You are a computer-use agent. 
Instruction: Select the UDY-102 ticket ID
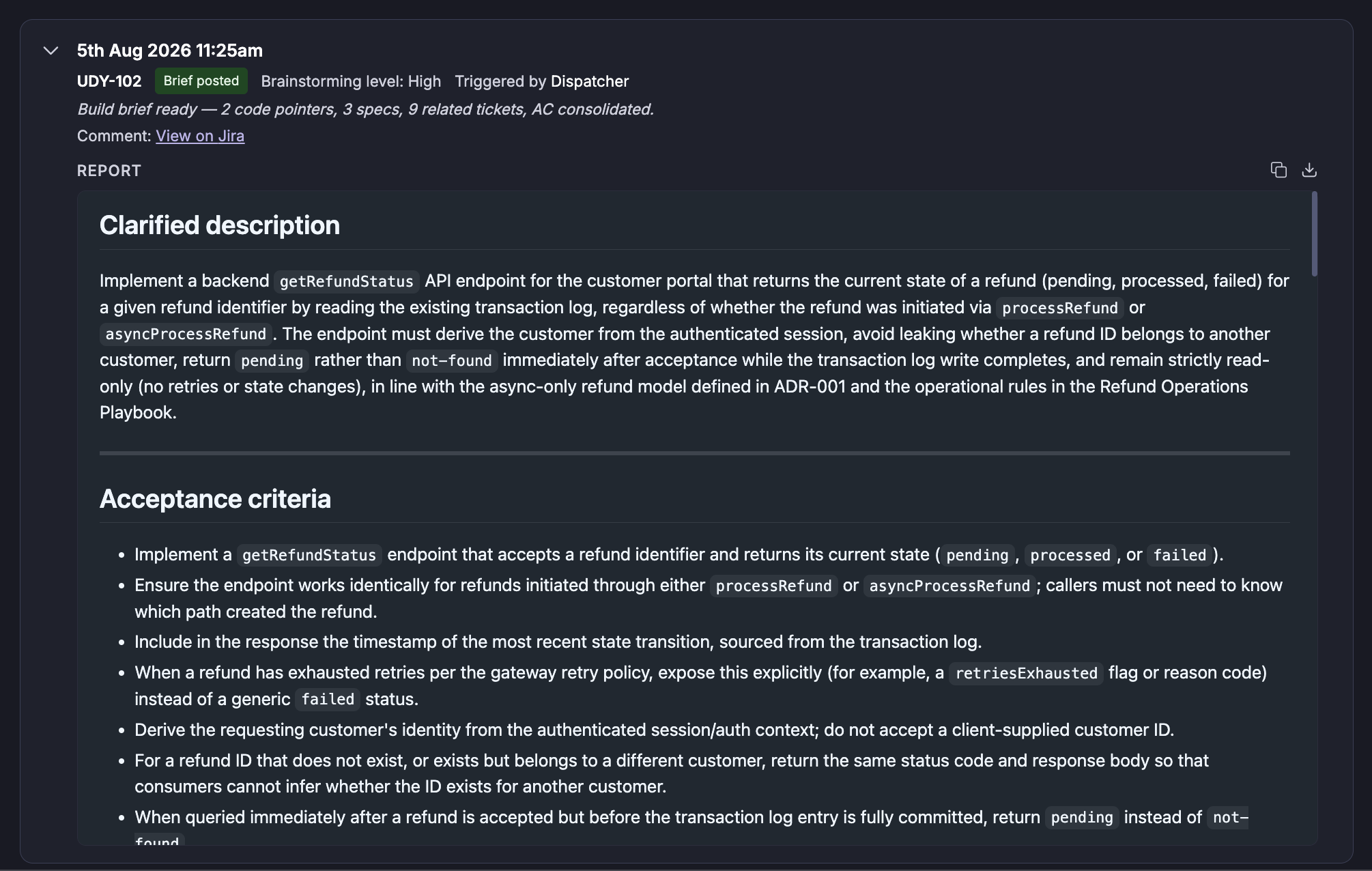click(x=109, y=81)
